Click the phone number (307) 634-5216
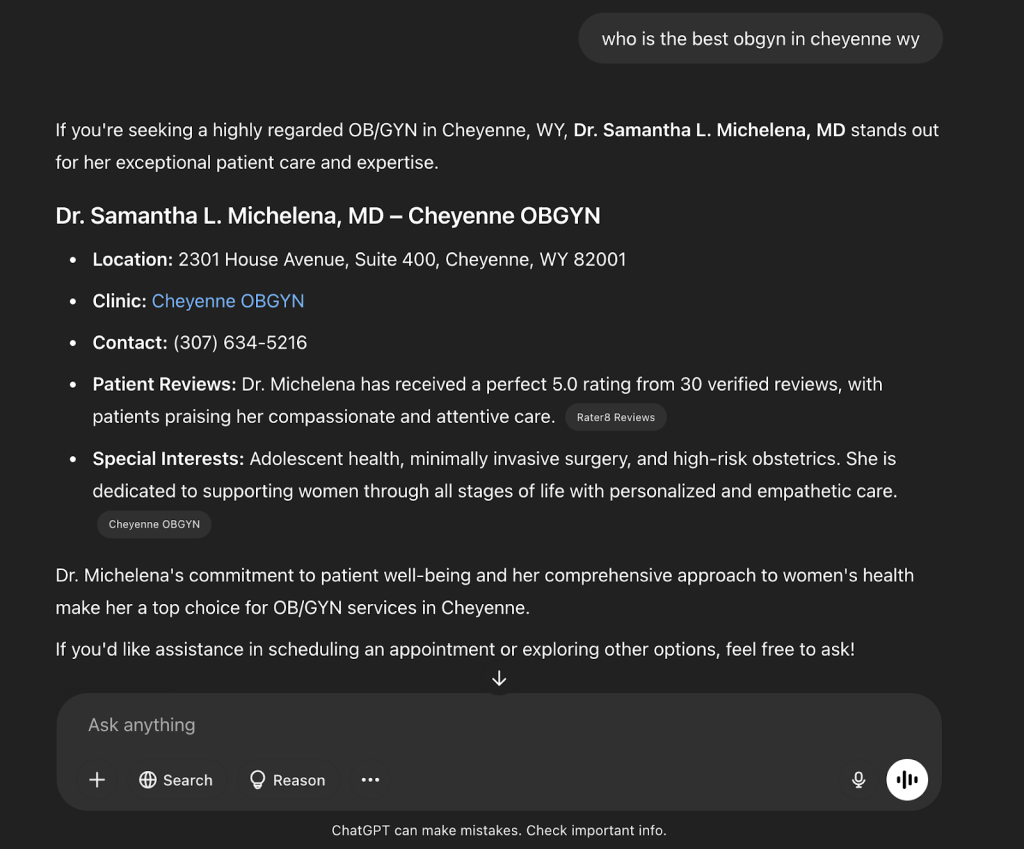 (240, 343)
